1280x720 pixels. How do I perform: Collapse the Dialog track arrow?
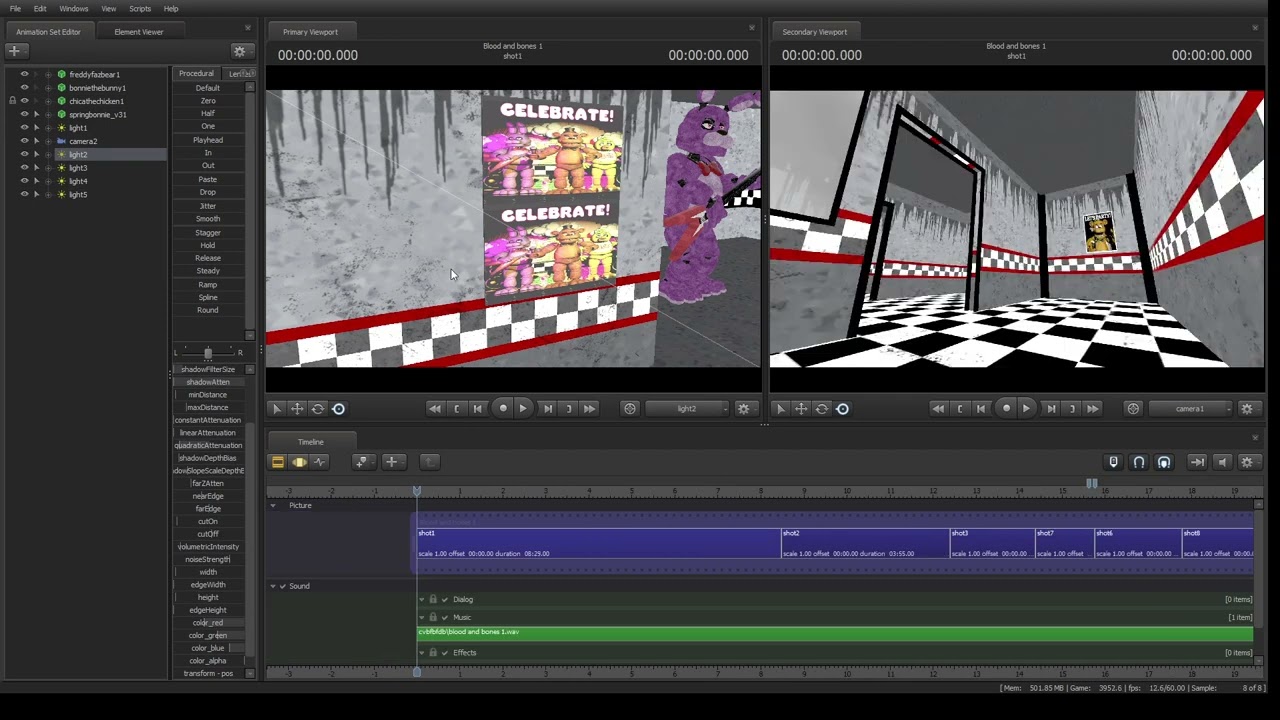tap(421, 599)
